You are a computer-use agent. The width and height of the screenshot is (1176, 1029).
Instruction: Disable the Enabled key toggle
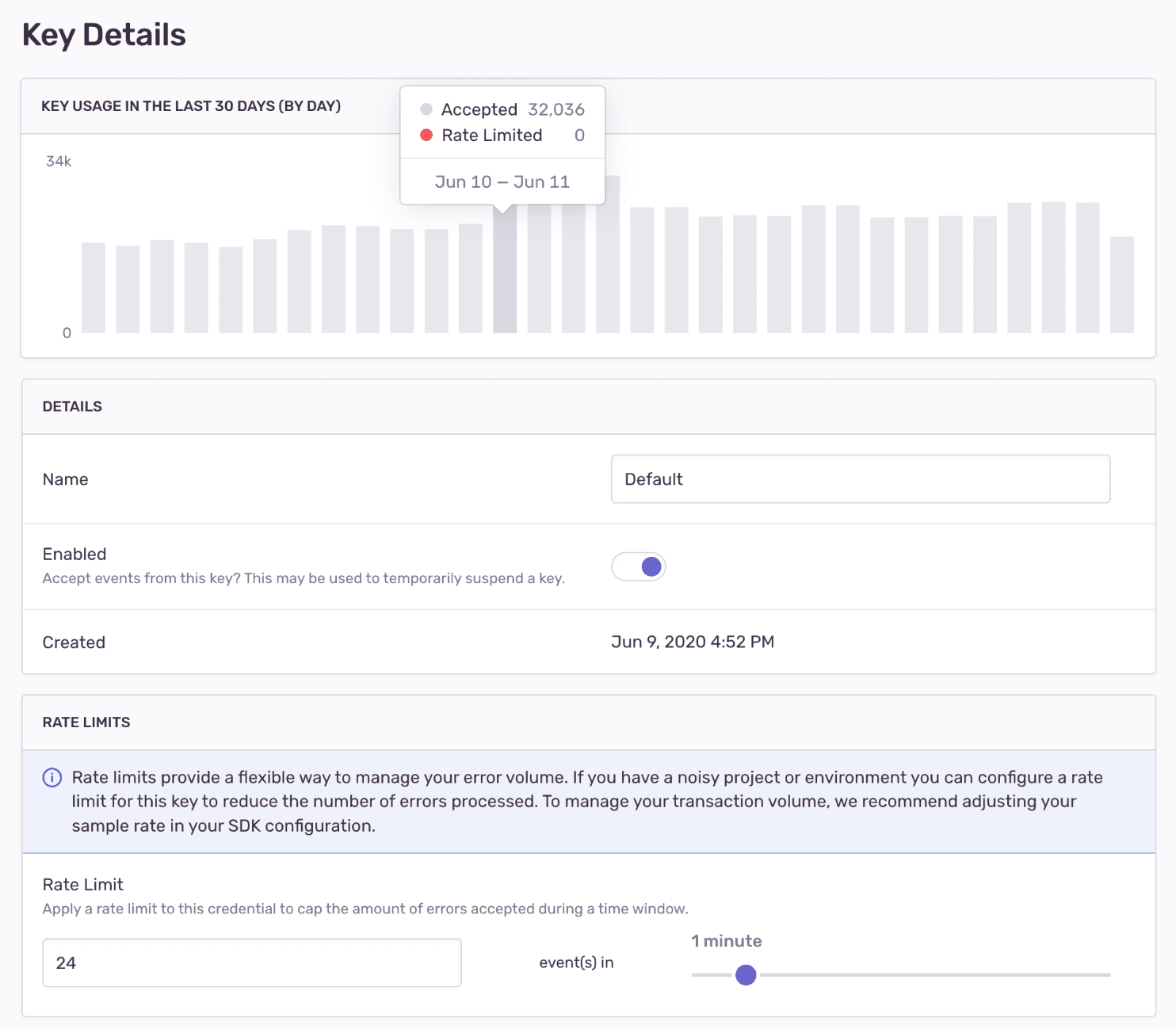(x=639, y=566)
